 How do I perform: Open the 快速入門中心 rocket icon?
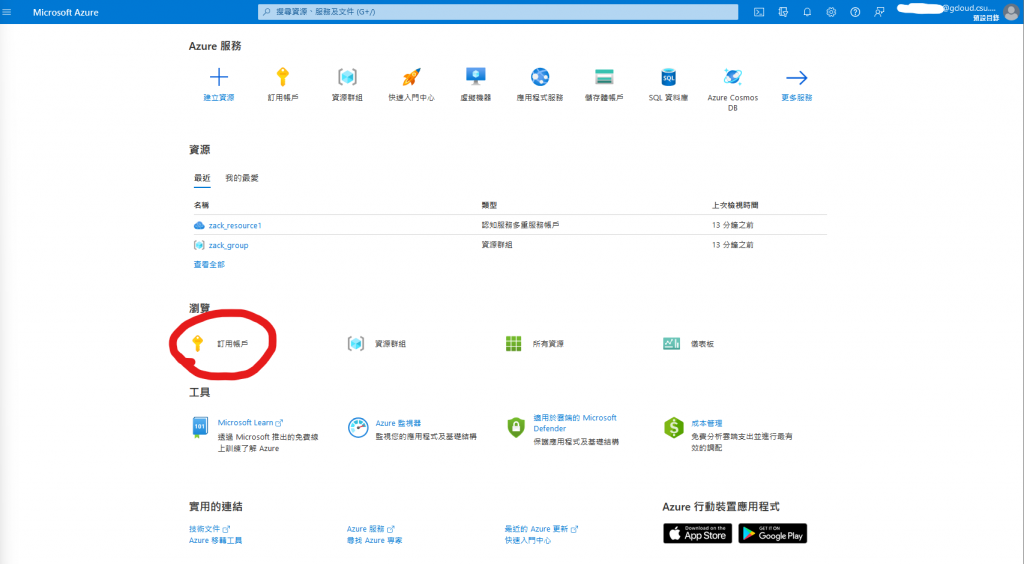411,77
